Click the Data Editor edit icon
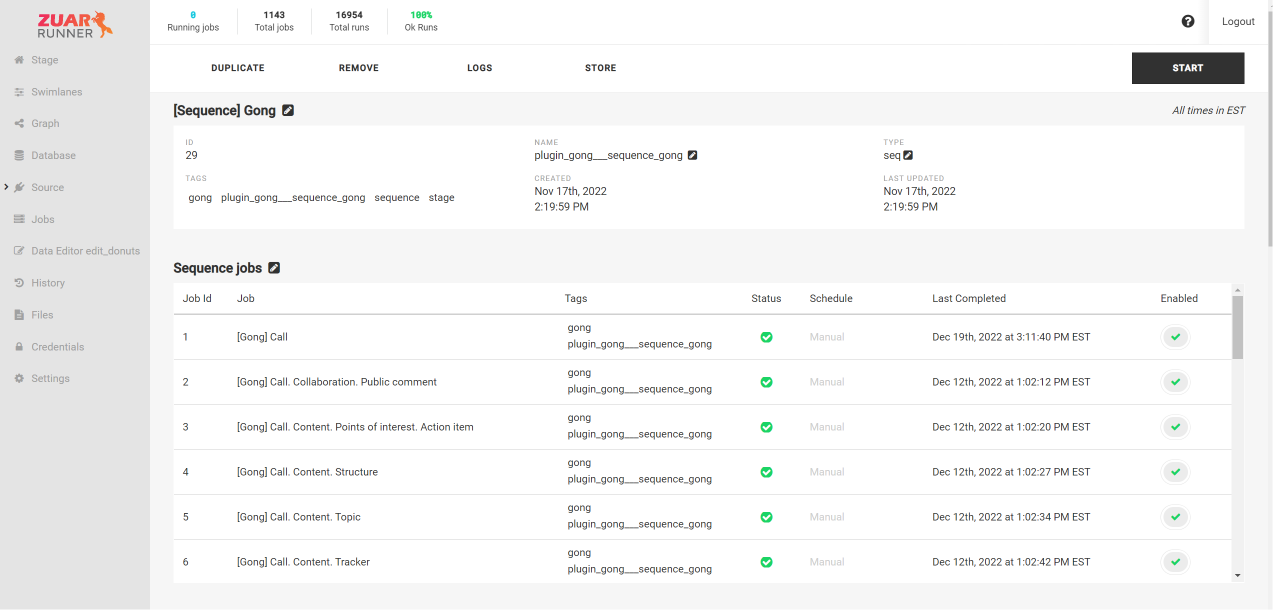This screenshot has width=1273, height=610. [19, 251]
